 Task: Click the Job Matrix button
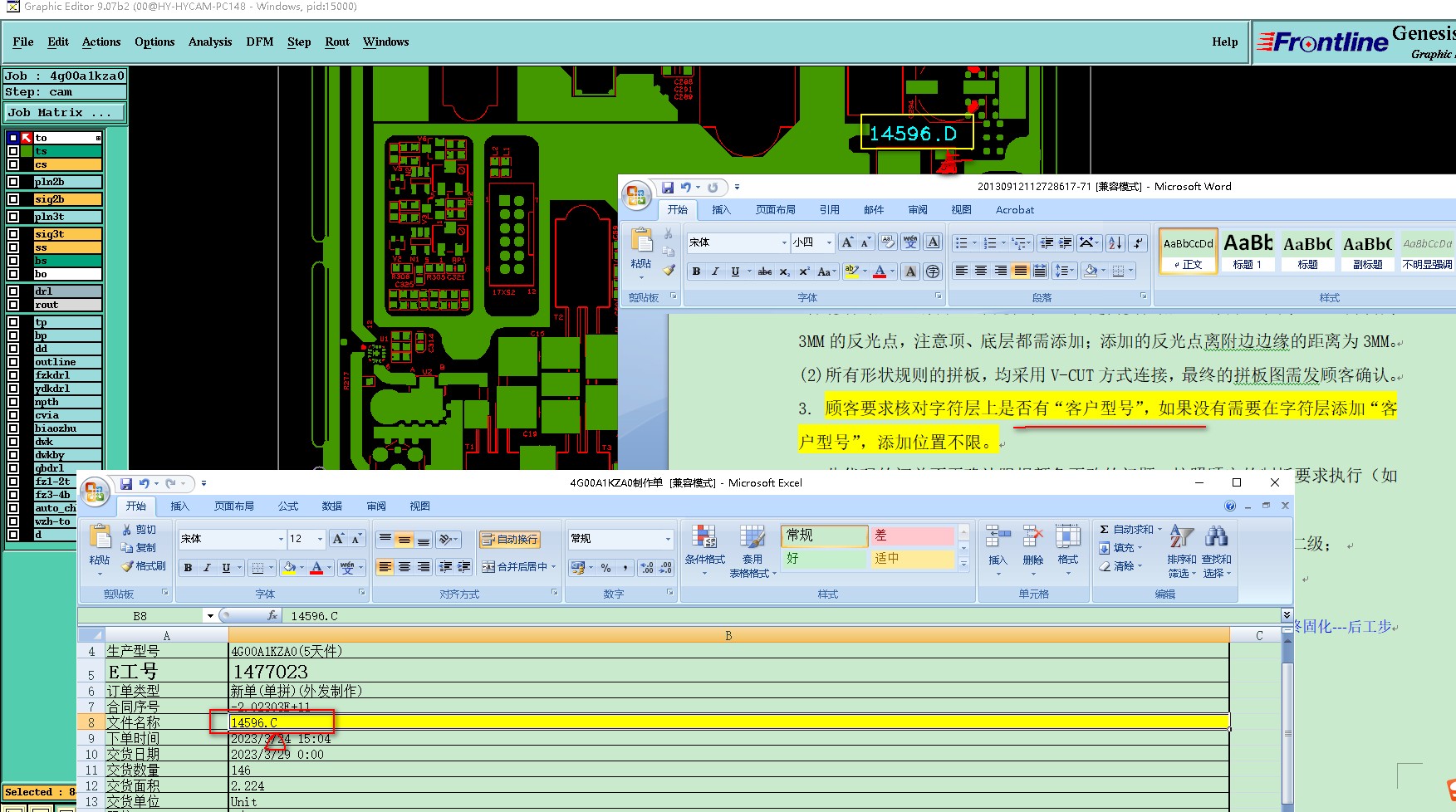click(x=65, y=112)
